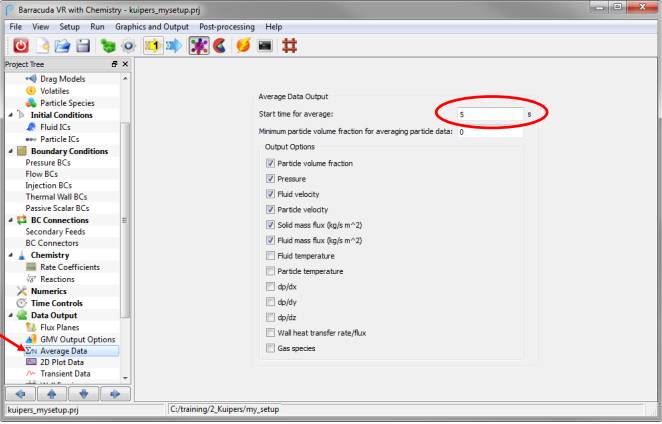Click the Minimum particle volume fraction field
662x424 pixels.
(x=490, y=132)
